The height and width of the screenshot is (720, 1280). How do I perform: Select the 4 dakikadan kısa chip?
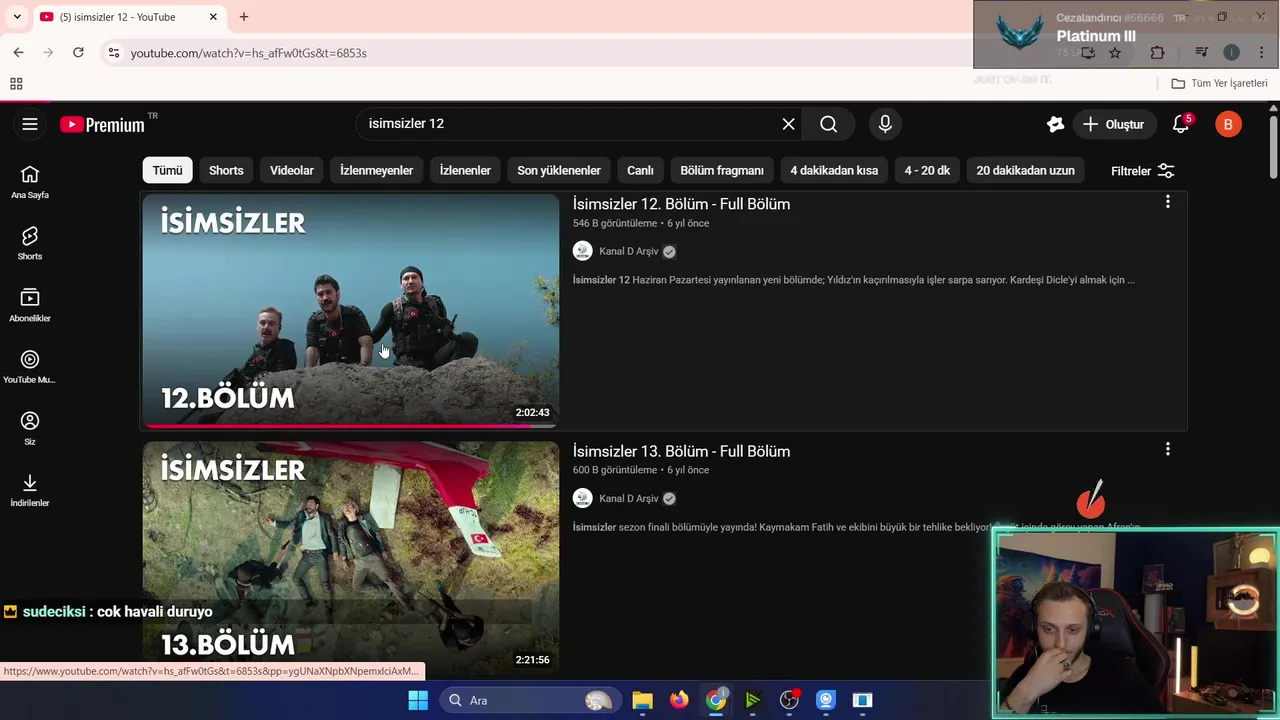point(834,170)
